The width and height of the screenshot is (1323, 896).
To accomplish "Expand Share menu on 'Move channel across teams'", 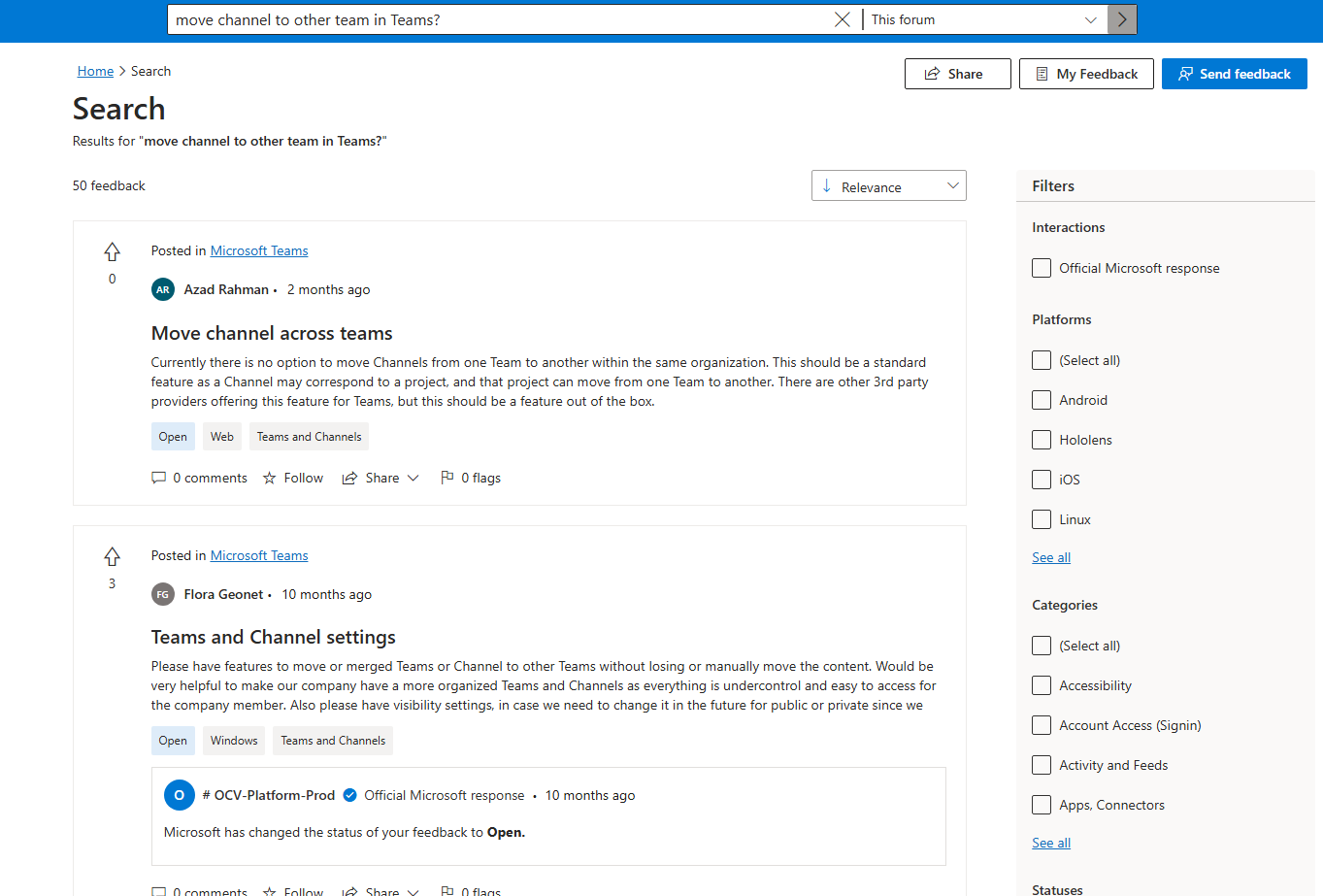I will point(380,478).
